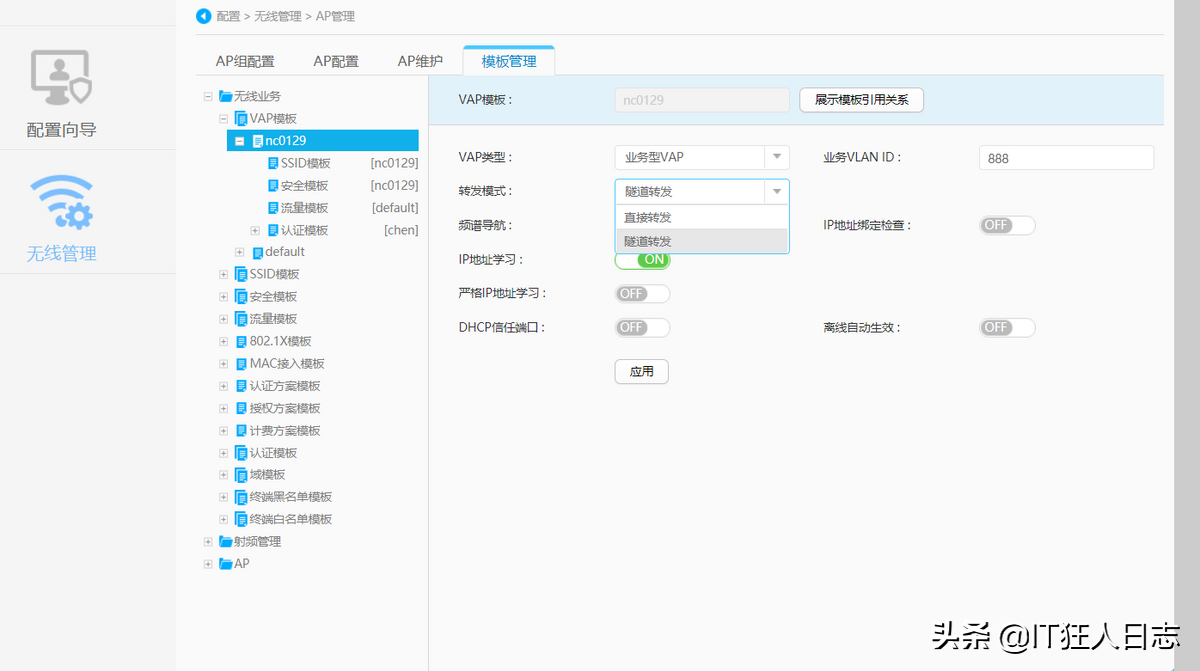Switch to the AP维护 tab
This screenshot has width=1200, height=671.
(x=420, y=61)
